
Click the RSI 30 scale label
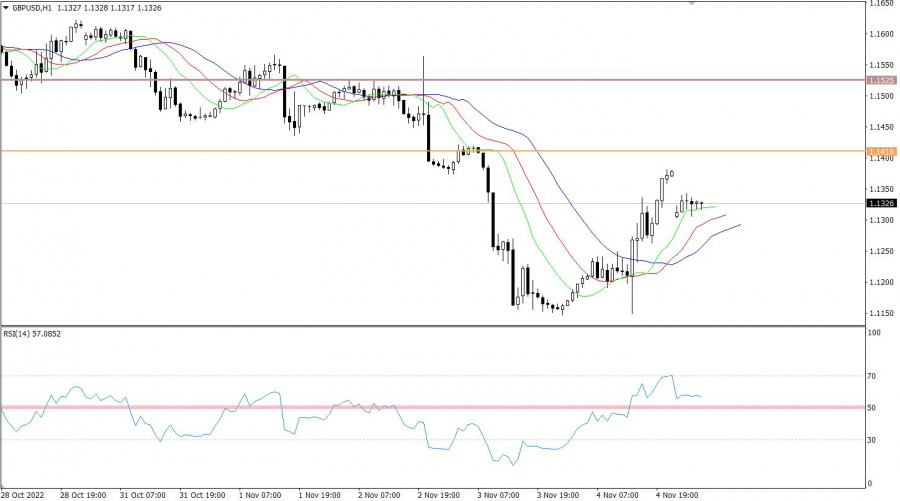pyautogui.click(x=873, y=440)
